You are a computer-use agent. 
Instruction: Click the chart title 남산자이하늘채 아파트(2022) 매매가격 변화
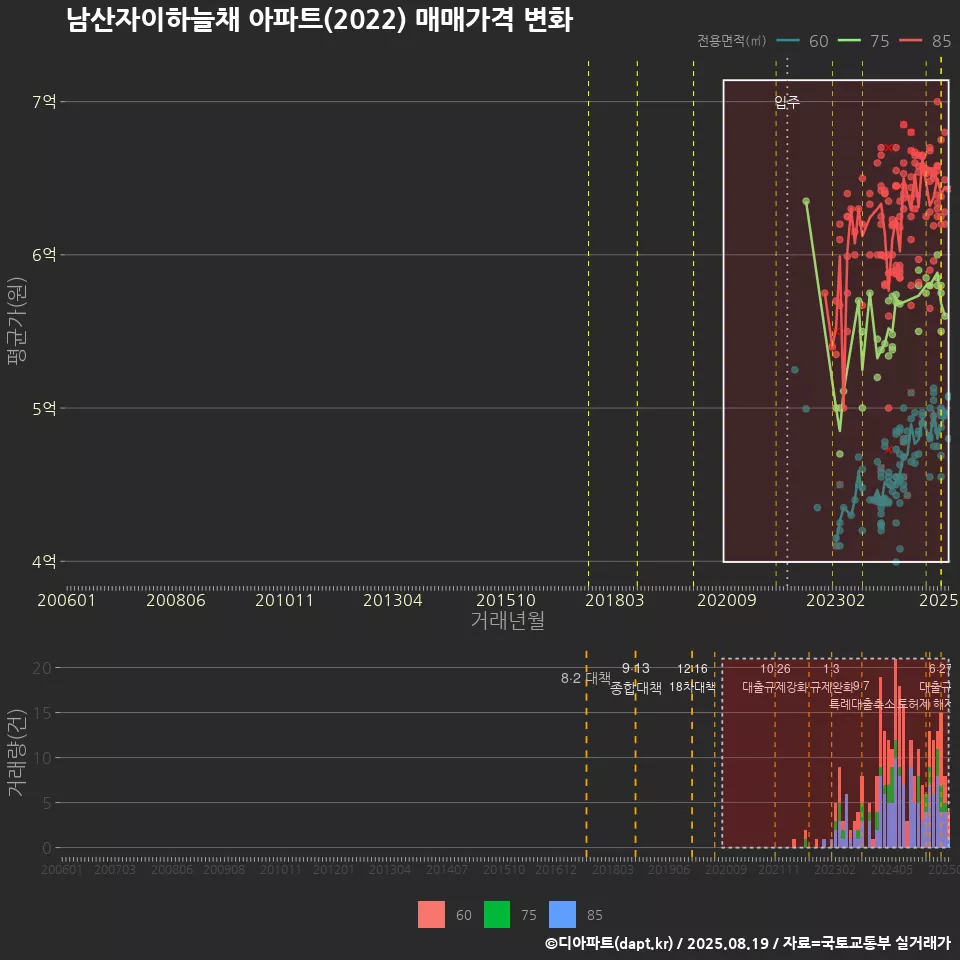(x=320, y=20)
